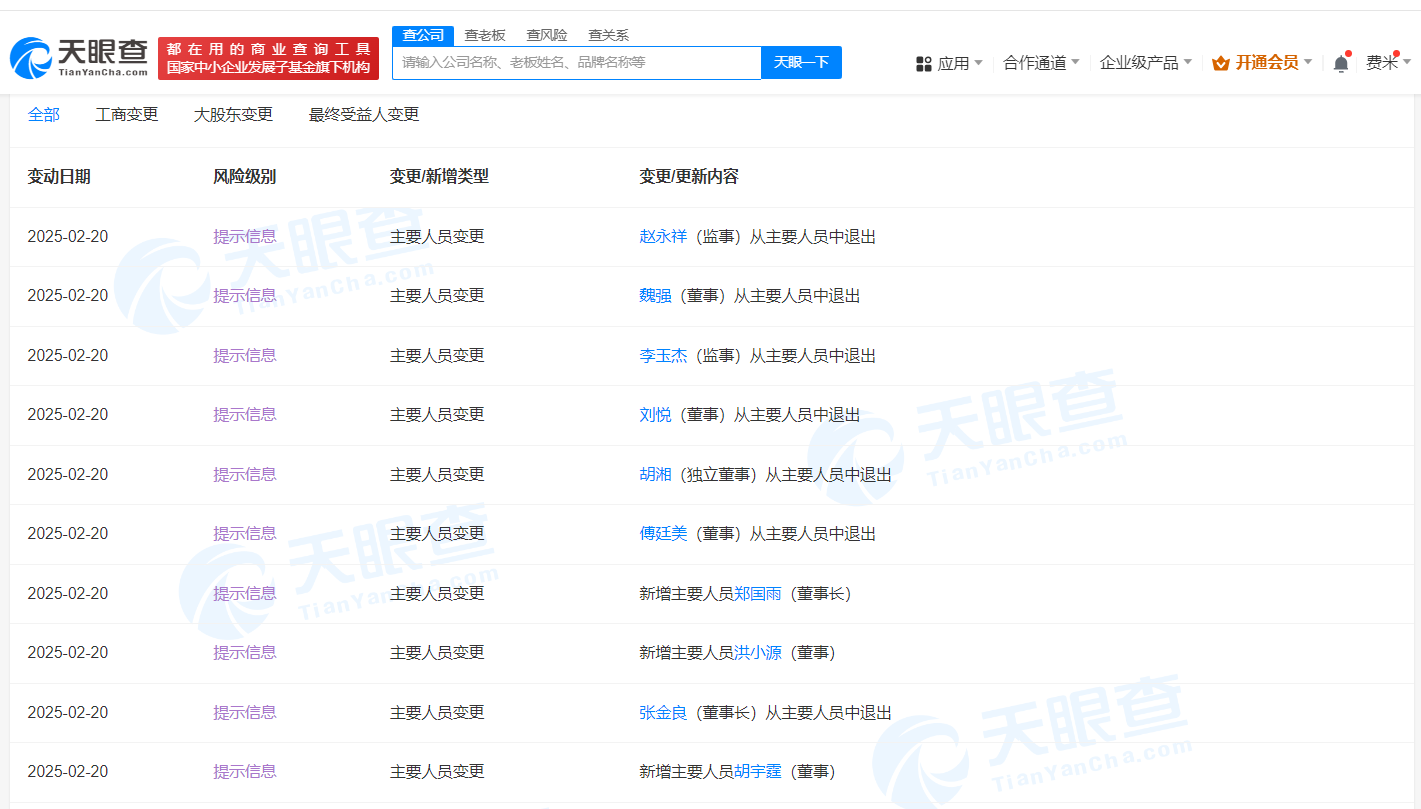This screenshot has height=809, width=1421.
Task: Switch to the 查老板 search tab
Action: click(485, 35)
